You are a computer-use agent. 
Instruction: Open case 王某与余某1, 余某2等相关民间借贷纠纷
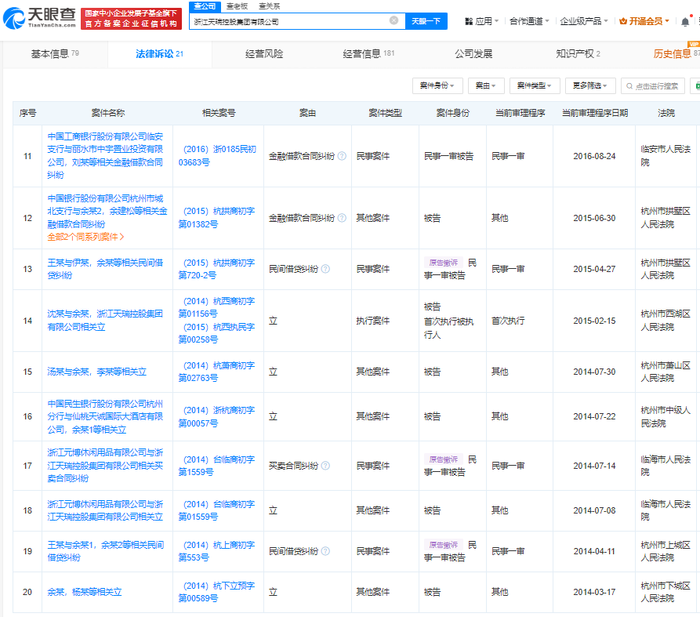pyautogui.click(x=106, y=551)
